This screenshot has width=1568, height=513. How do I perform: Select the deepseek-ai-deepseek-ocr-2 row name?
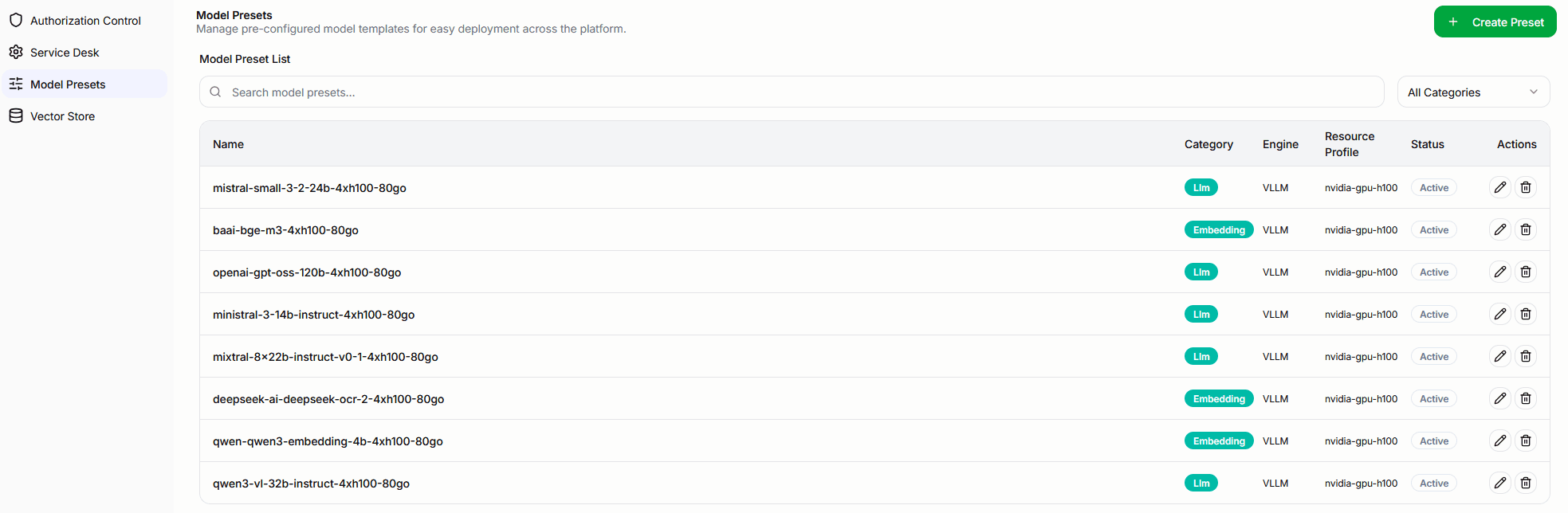(x=328, y=399)
